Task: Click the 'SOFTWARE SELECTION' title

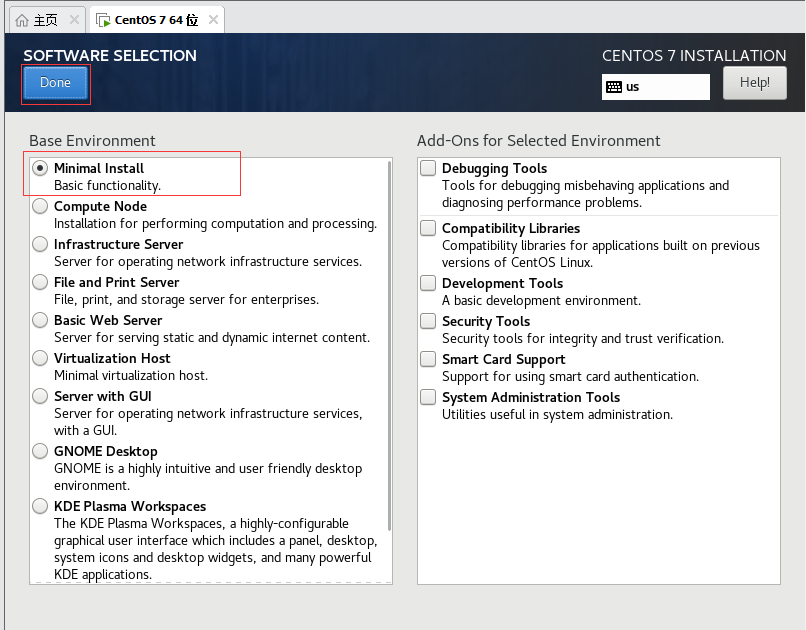Action: [x=110, y=55]
